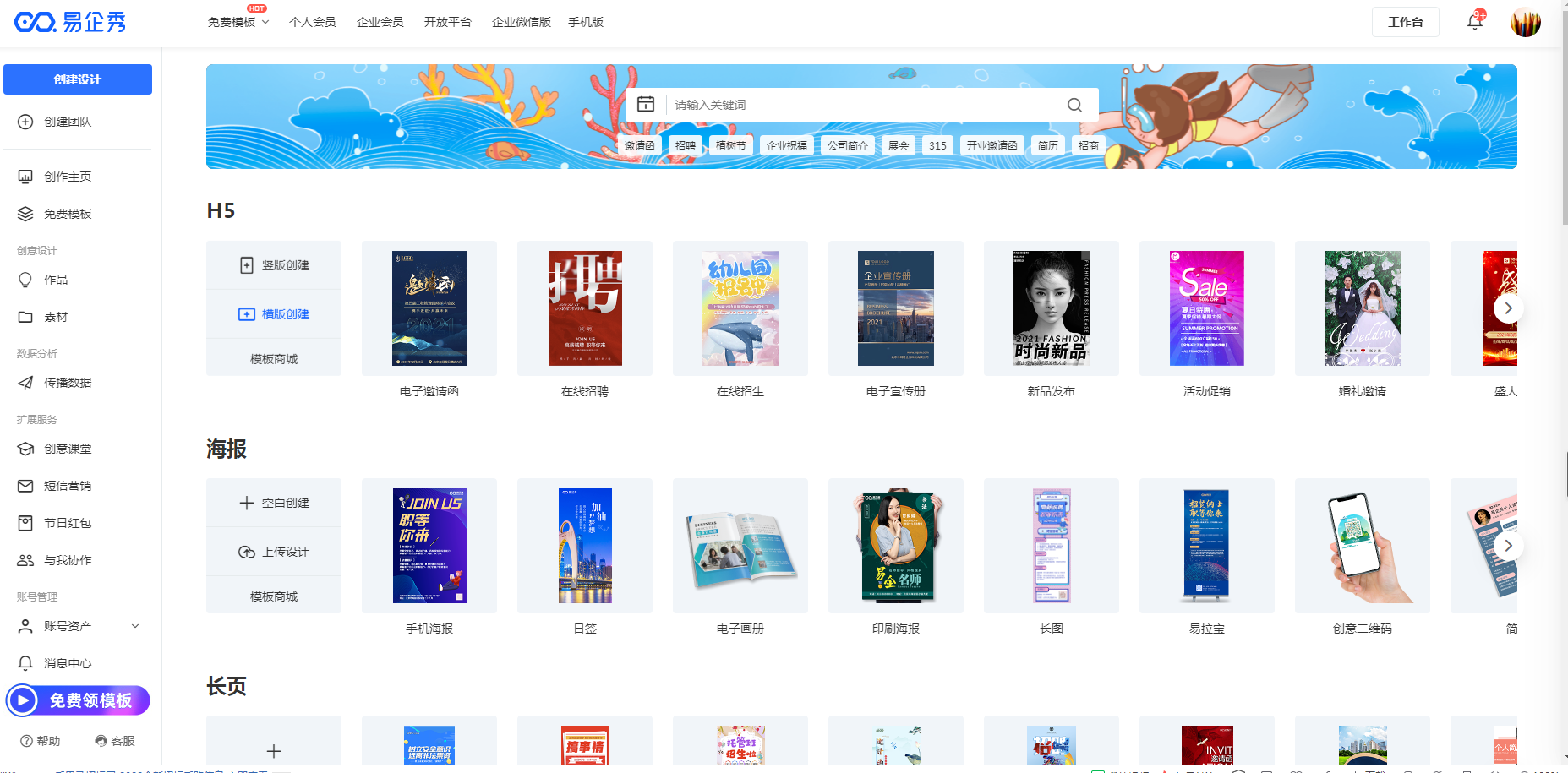Click the 竖版创建 page icon
This screenshot has height=773, width=1568.
(247, 265)
